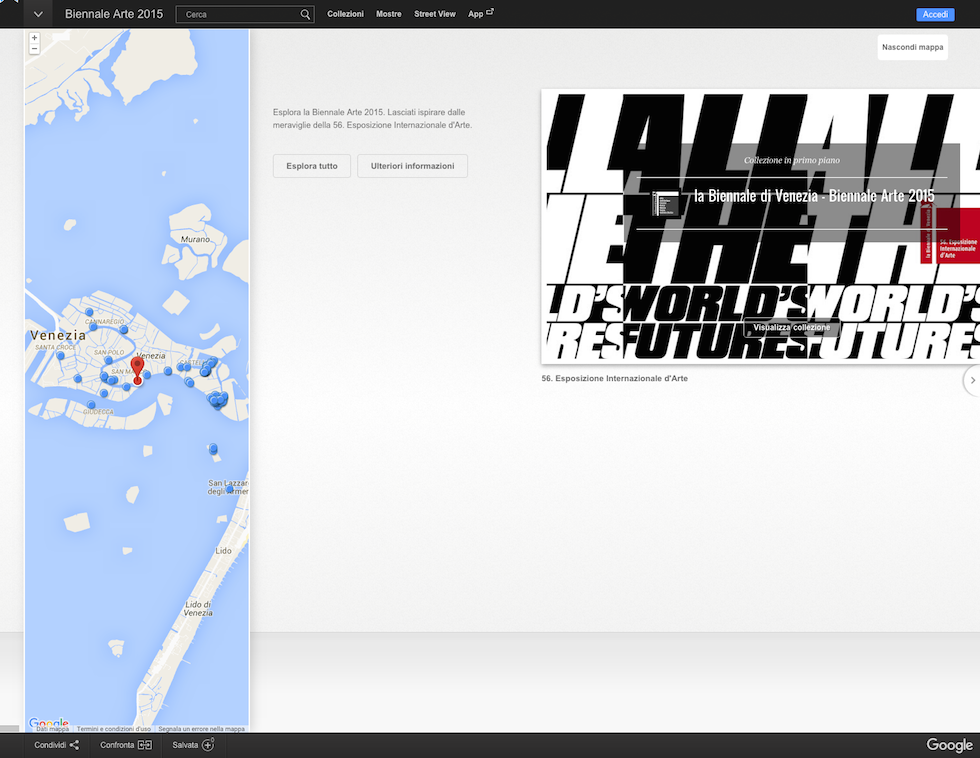Open the App external link
The width and height of the screenshot is (980, 758).
[x=481, y=14]
